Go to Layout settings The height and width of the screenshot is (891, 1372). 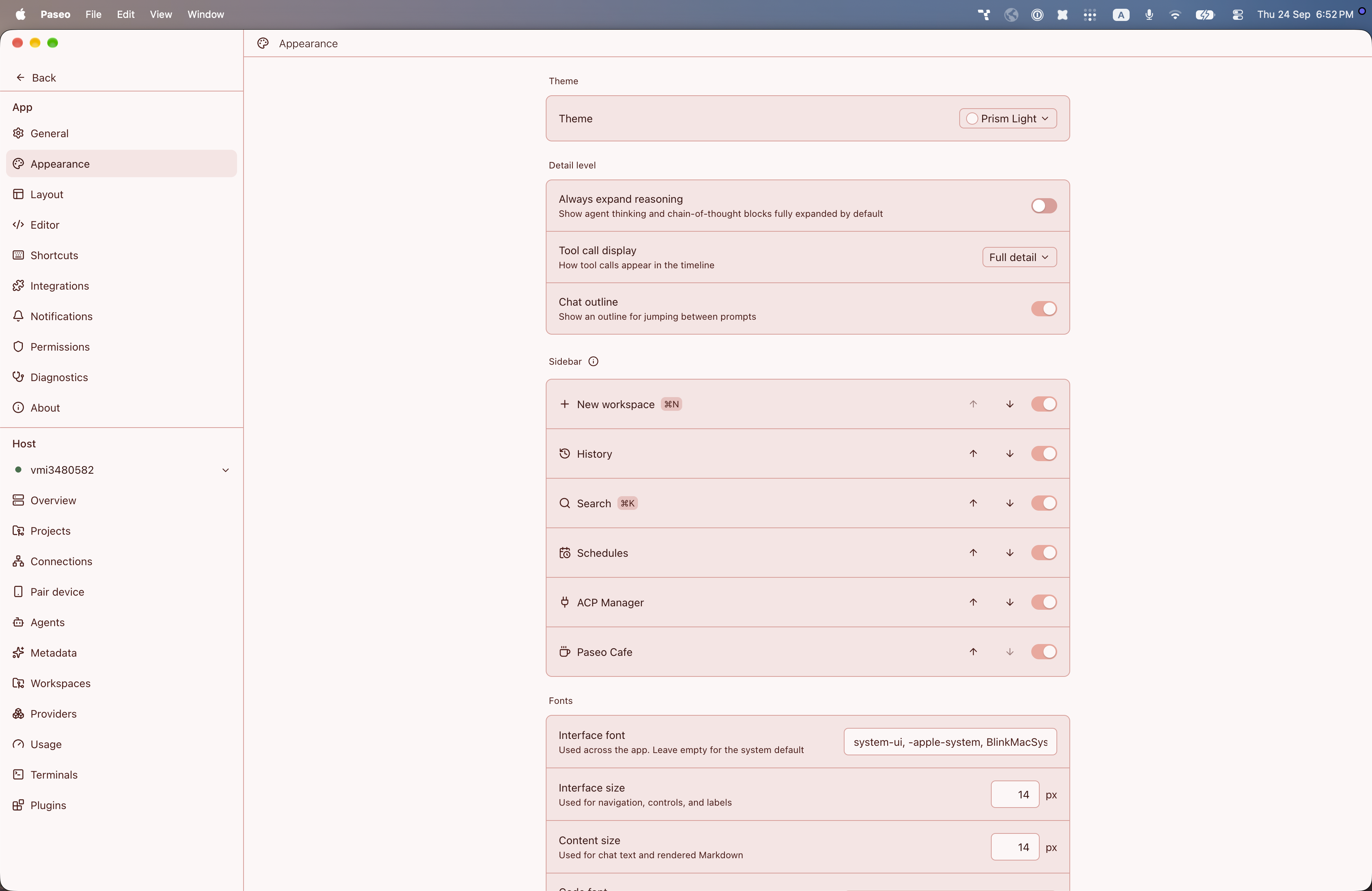[x=121, y=194]
